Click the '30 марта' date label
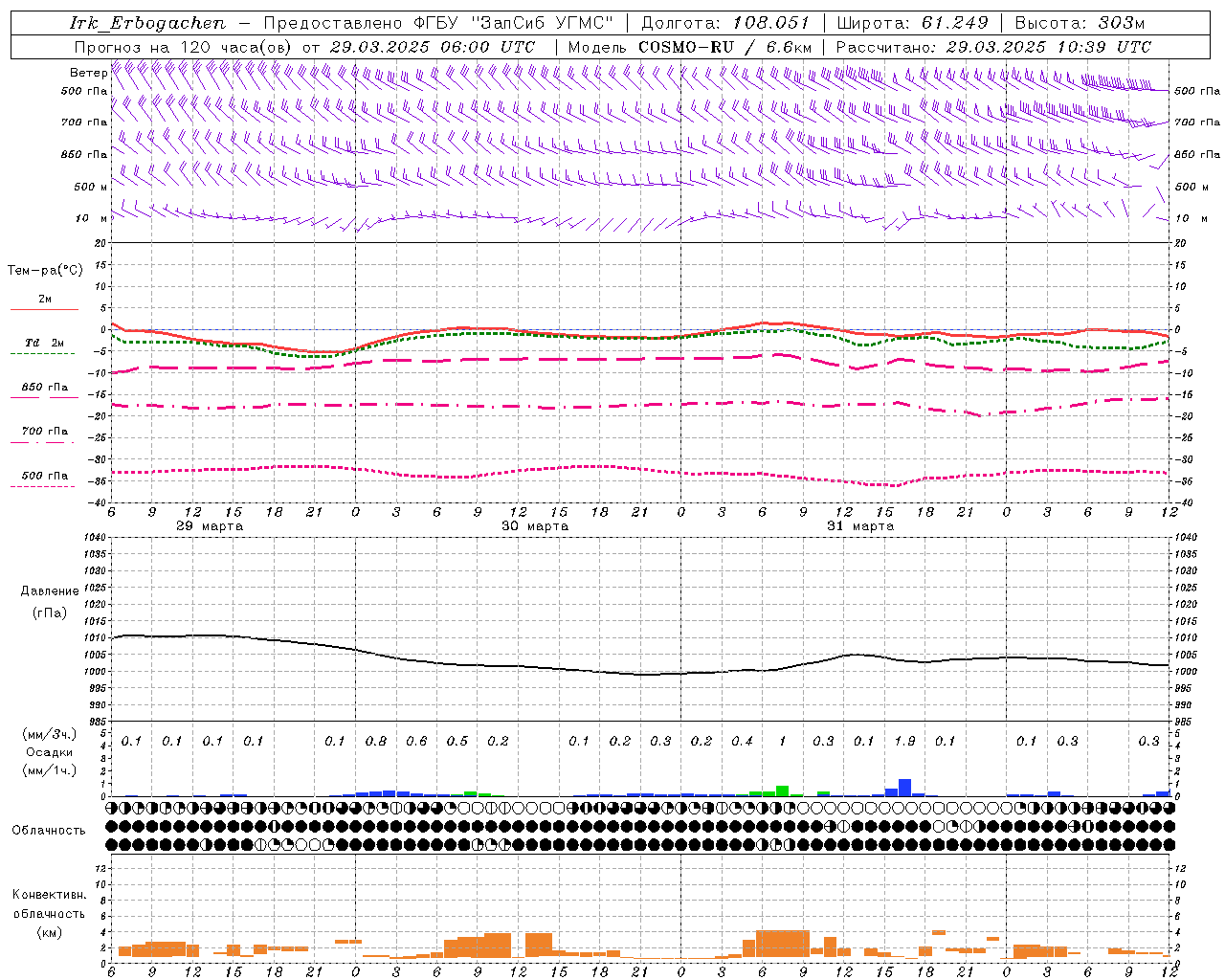The height and width of the screenshot is (980, 1225). (535, 526)
